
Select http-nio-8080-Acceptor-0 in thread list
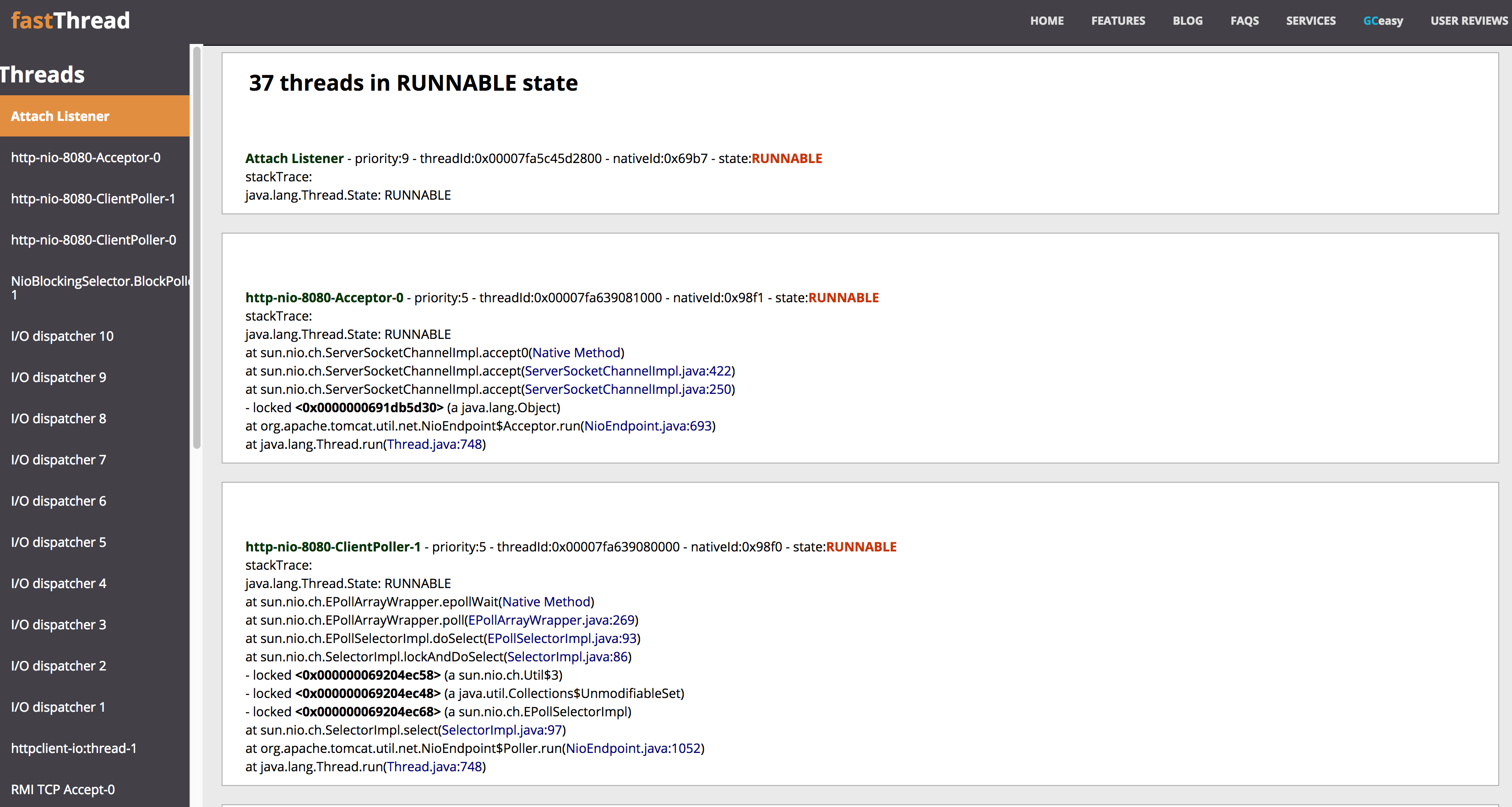click(x=86, y=157)
